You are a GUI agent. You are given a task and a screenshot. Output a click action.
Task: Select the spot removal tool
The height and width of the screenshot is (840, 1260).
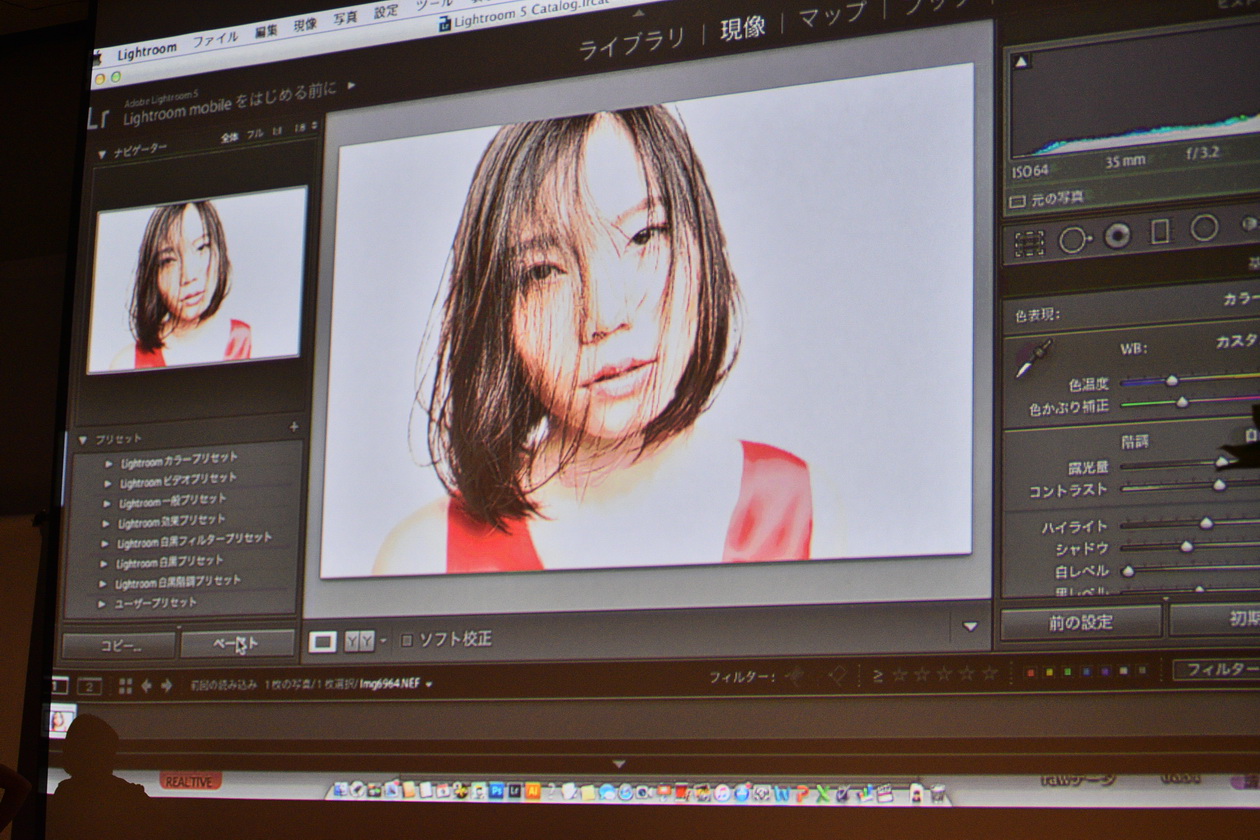[1073, 239]
